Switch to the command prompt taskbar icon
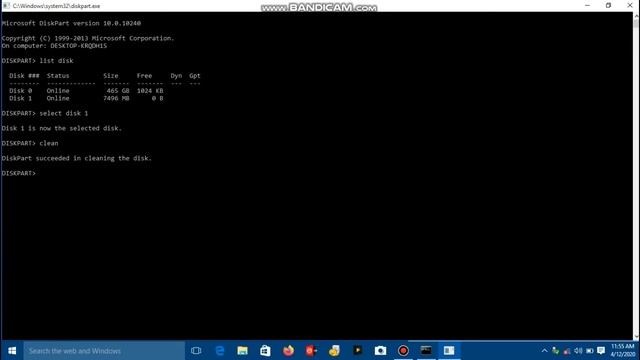Screen dimensions: 640x360 (426, 351)
